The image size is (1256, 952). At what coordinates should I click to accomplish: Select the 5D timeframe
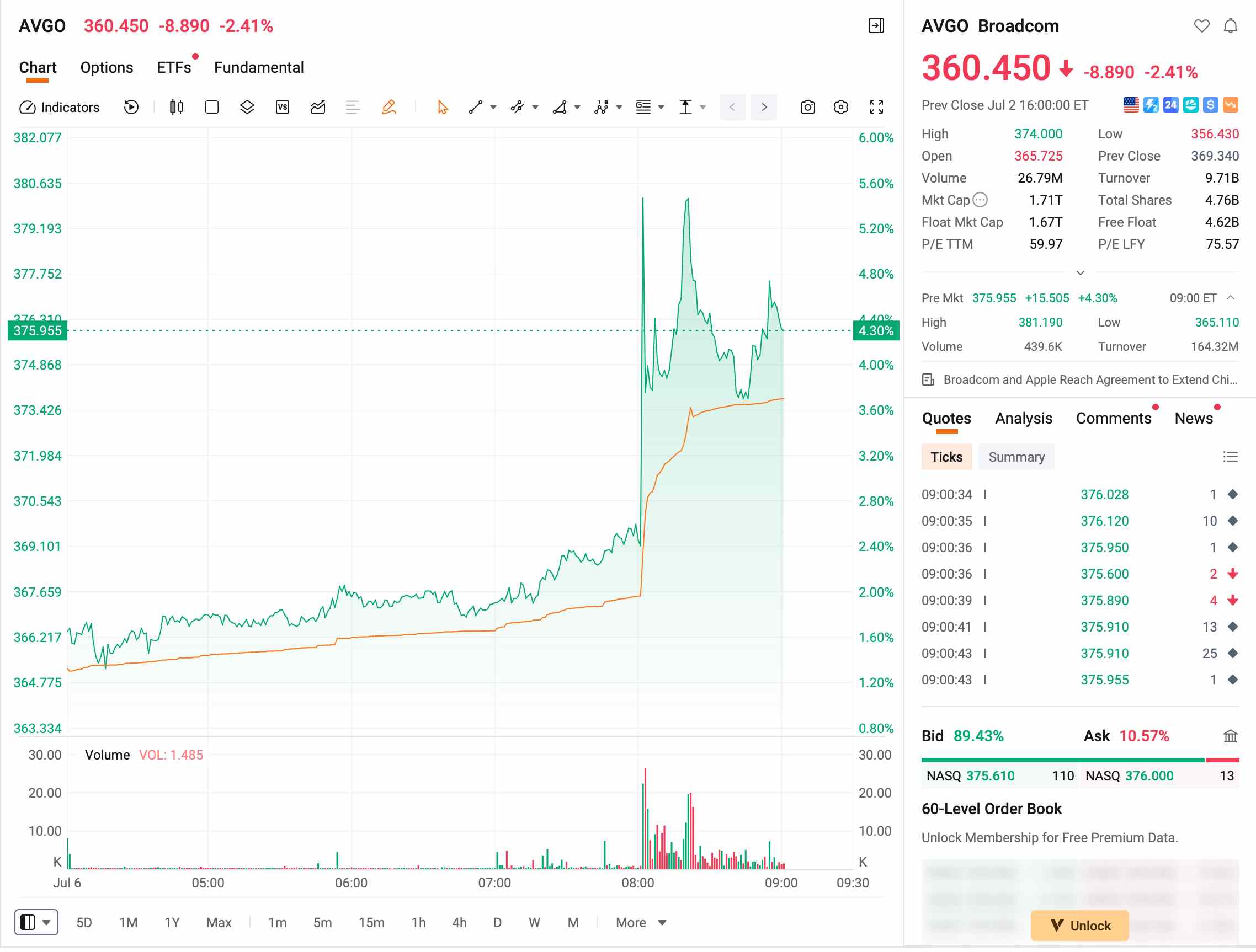(x=84, y=922)
